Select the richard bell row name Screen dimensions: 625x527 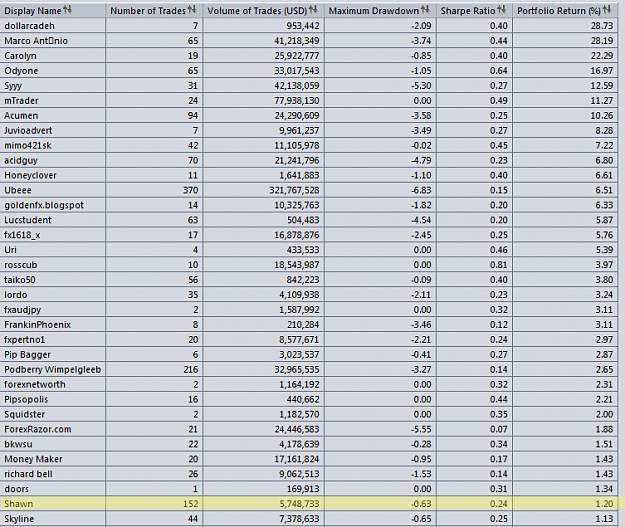(x=28, y=474)
